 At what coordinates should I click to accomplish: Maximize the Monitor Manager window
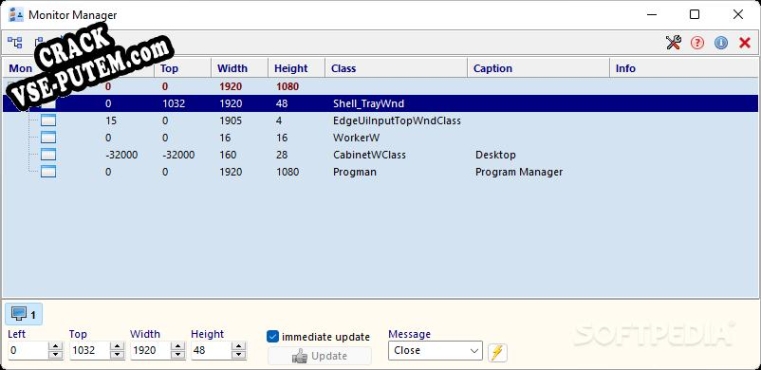[x=695, y=15]
